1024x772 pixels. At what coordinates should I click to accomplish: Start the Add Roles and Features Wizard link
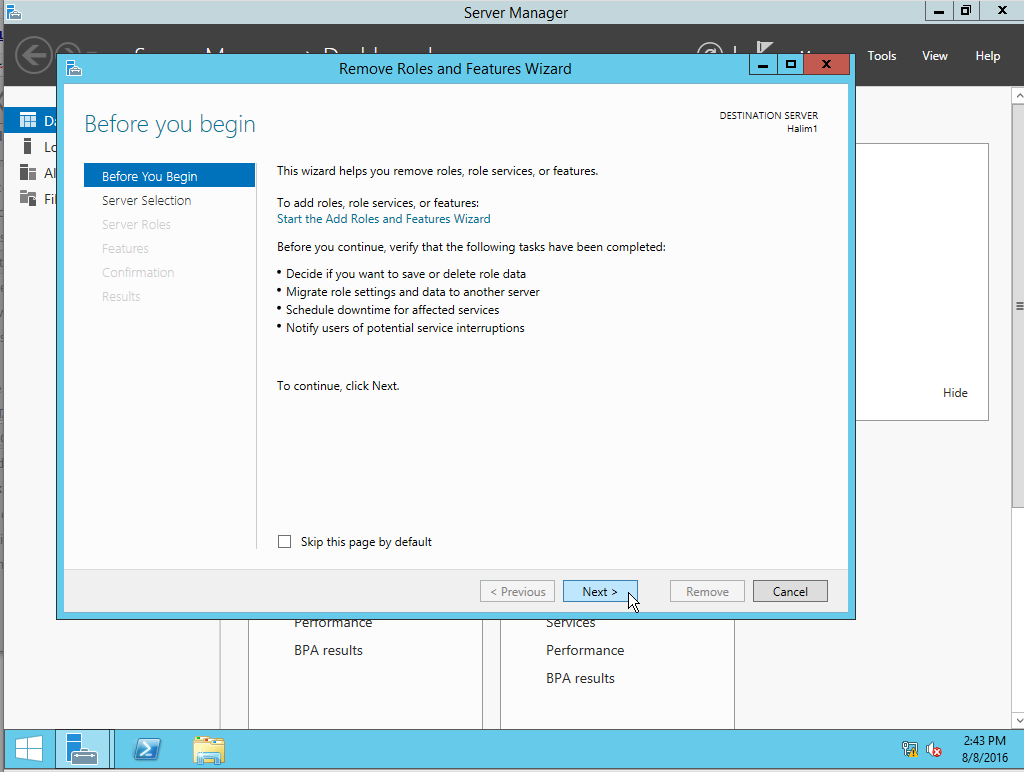[x=383, y=218]
